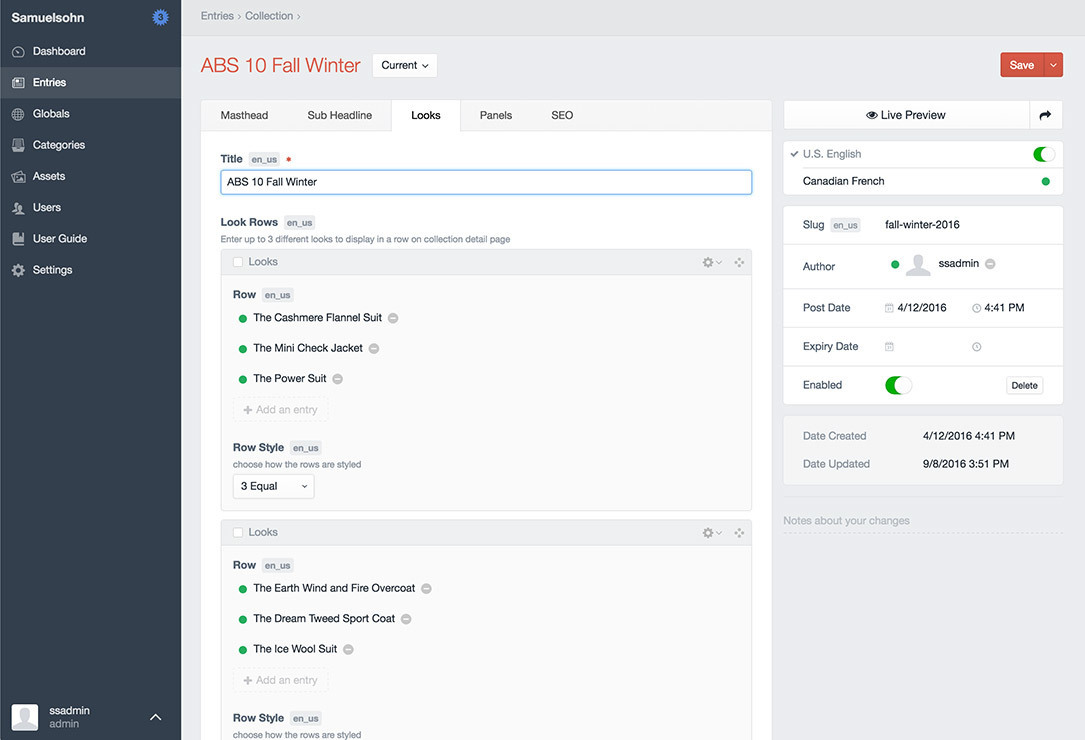Open the User Guide book icon

18,239
